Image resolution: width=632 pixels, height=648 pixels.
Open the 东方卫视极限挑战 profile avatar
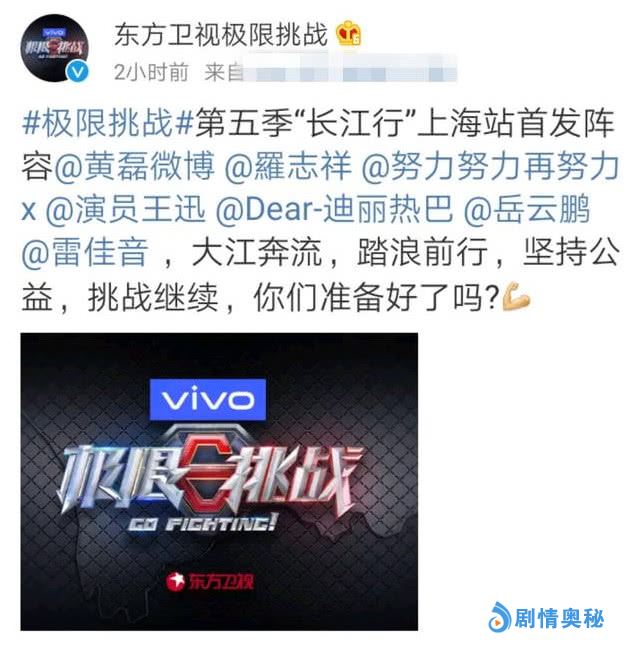55,48
